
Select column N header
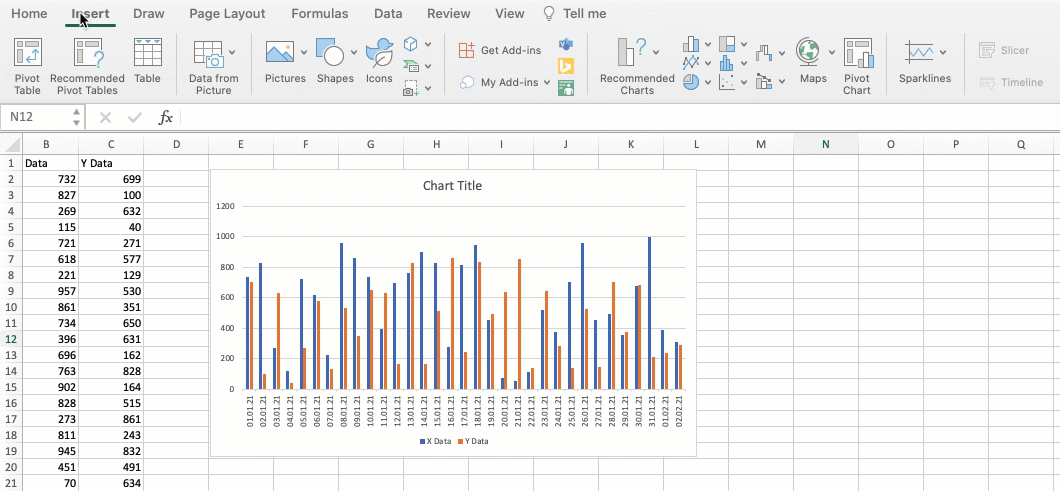825,144
